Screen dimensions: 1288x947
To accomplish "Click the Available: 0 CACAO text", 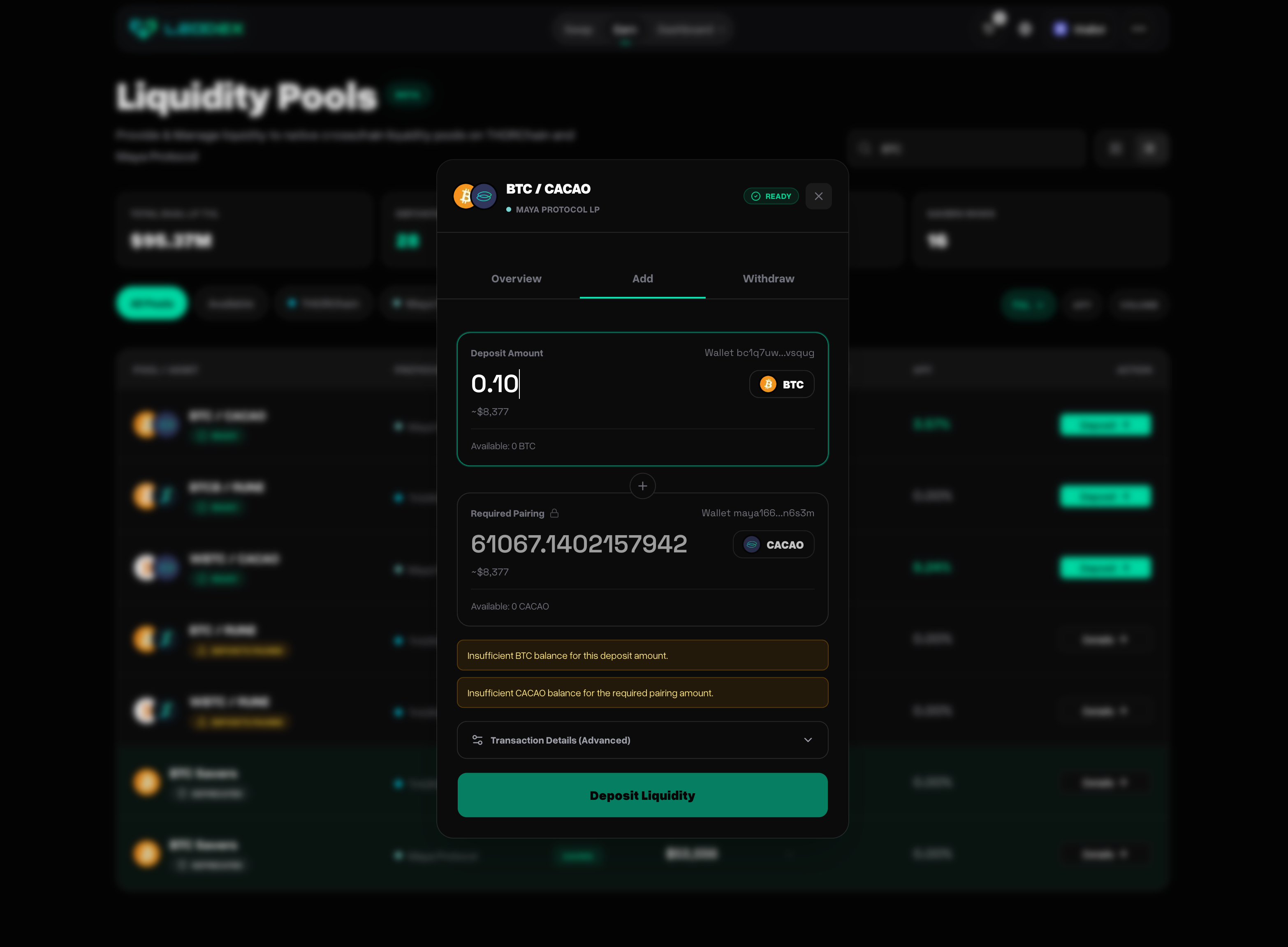I will pyautogui.click(x=510, y=607).
